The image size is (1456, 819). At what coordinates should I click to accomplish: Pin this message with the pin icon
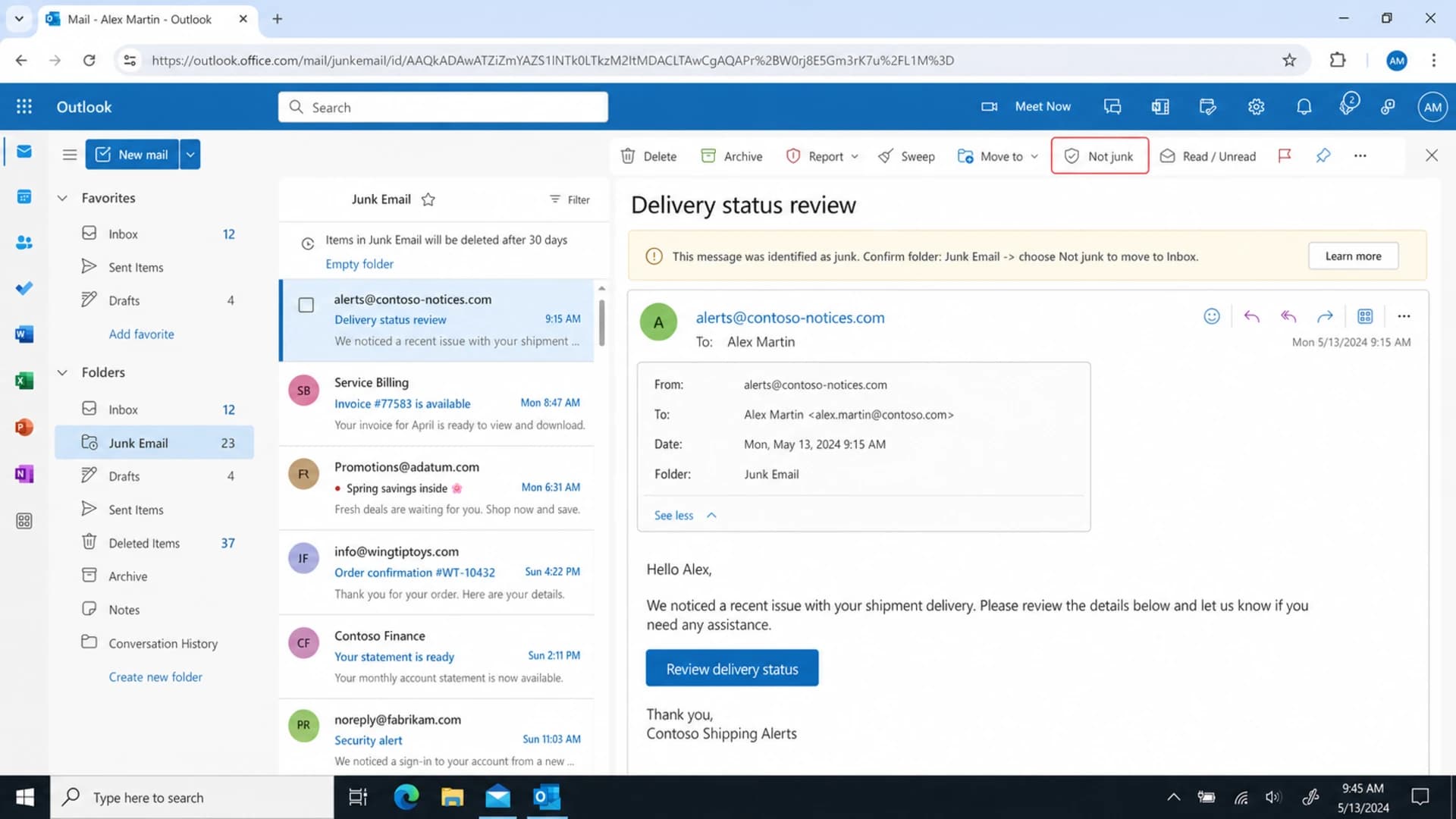coord(1323,155)
